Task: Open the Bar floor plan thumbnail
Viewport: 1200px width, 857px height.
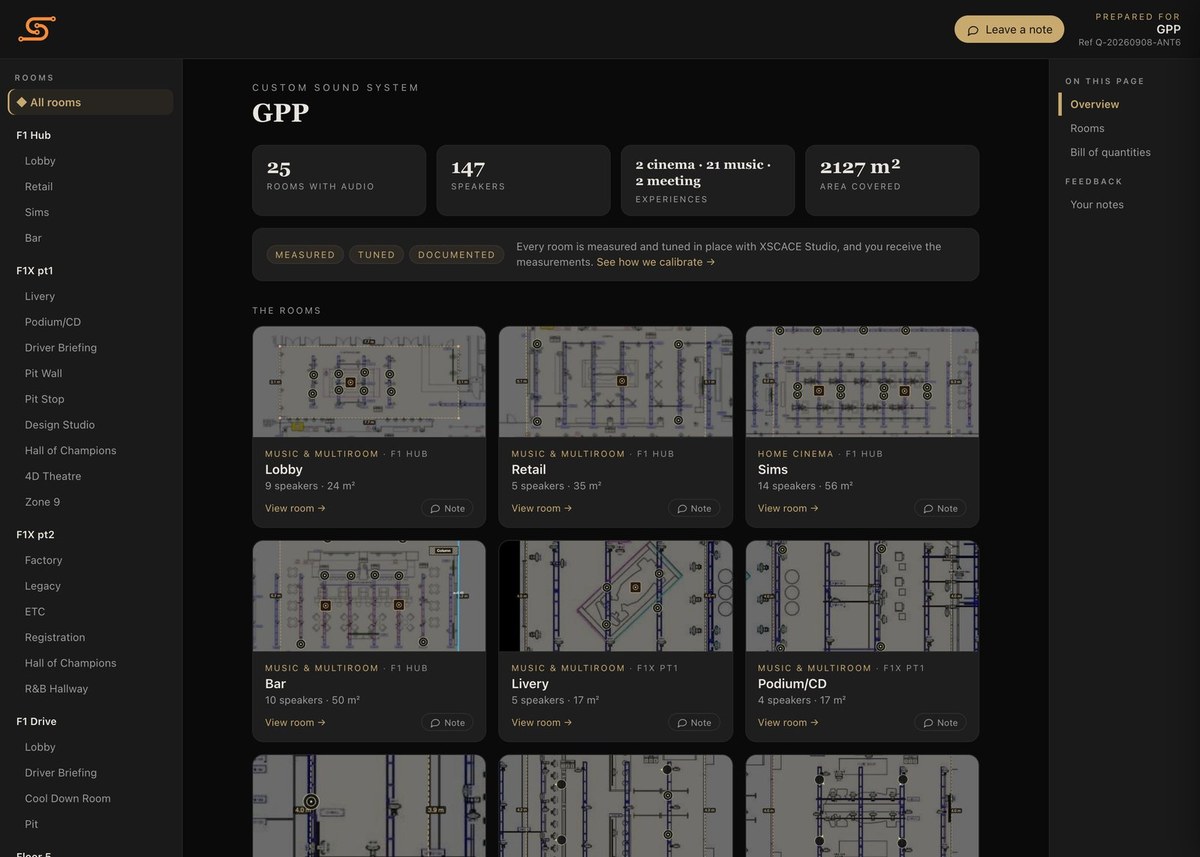Action: (369, 596)
